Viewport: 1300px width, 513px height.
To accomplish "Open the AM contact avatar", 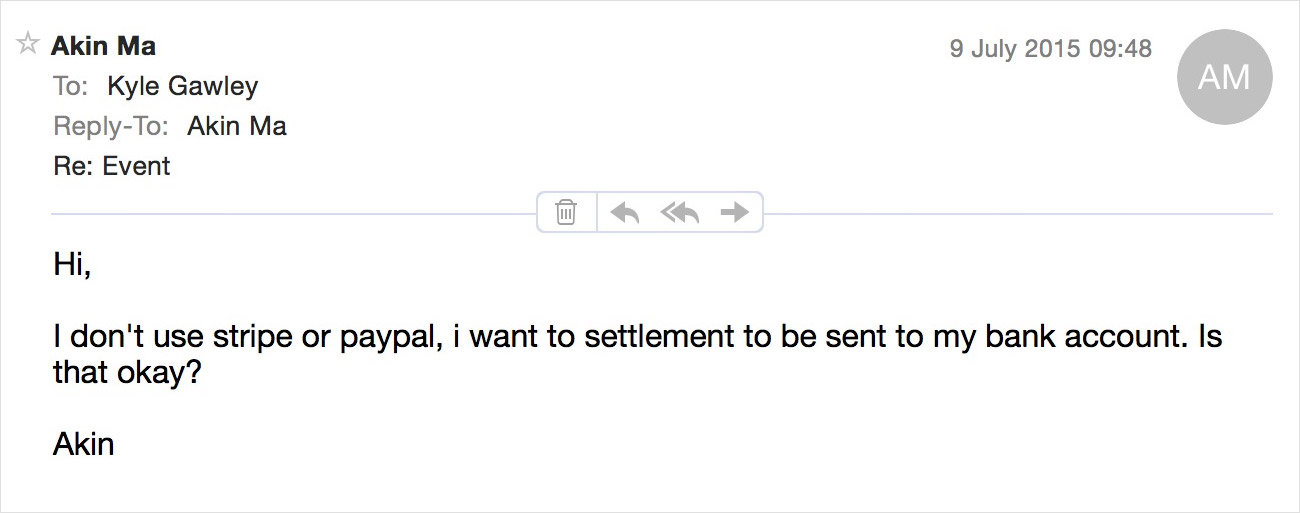I will pyautogui.click(x=1224, y=77).
